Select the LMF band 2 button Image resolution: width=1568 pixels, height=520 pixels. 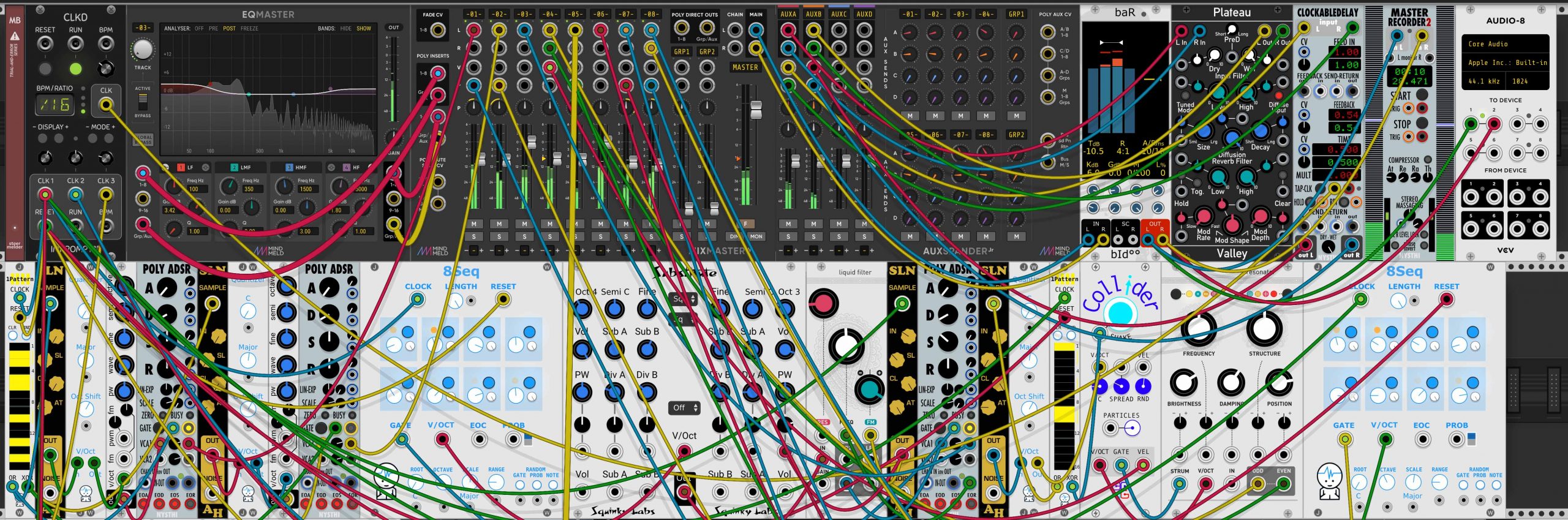[x=234, y=167]
